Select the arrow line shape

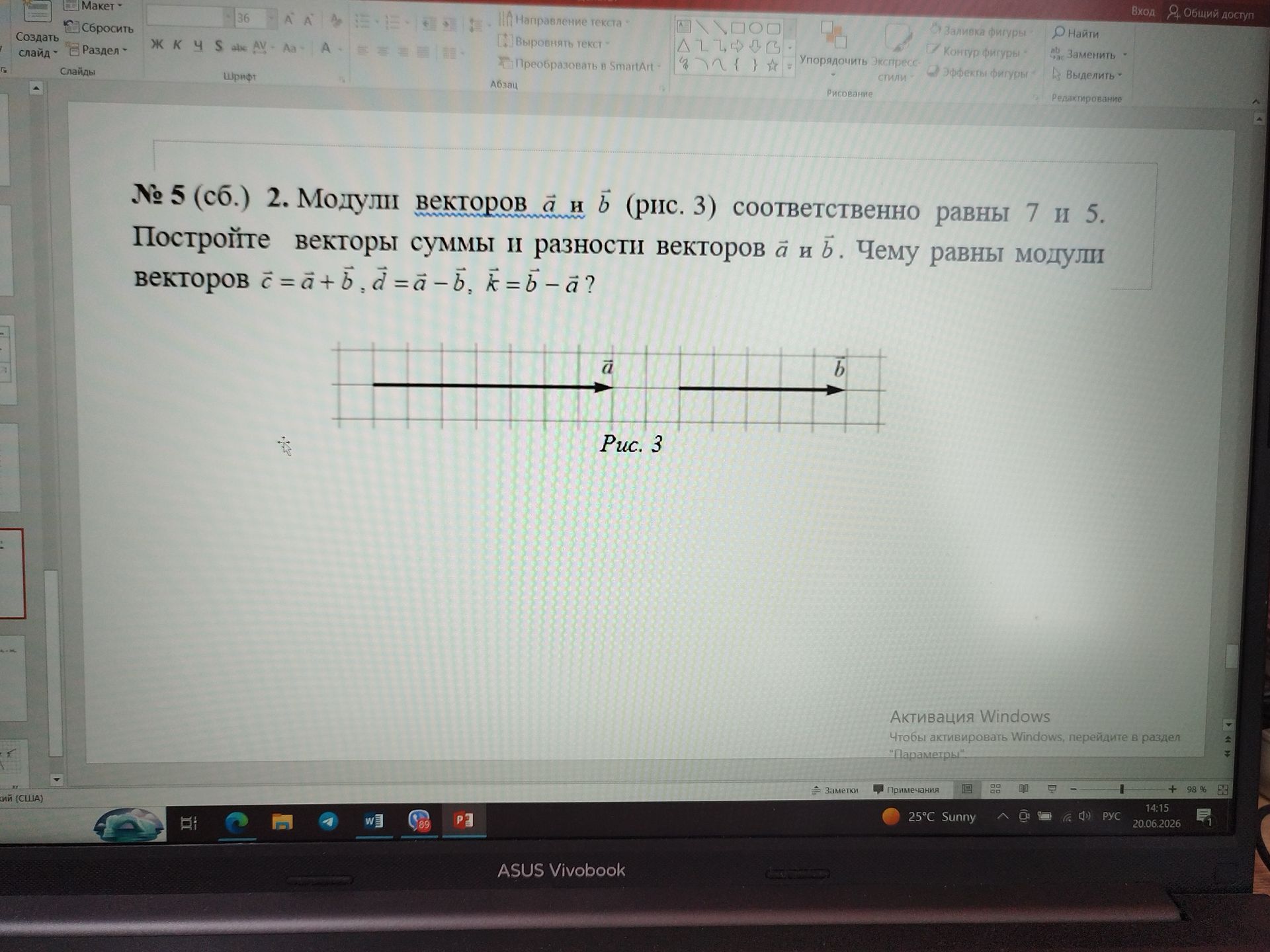click(x=720, y=28)
